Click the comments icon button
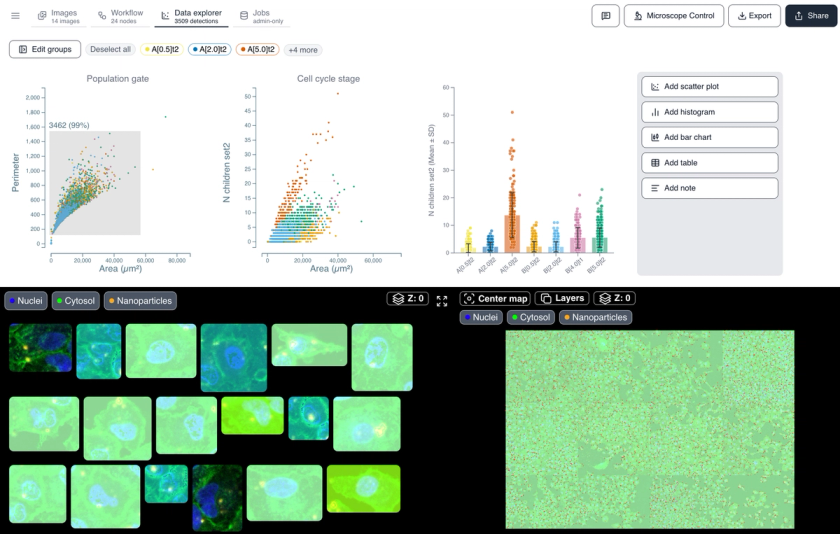 [605, 16]
